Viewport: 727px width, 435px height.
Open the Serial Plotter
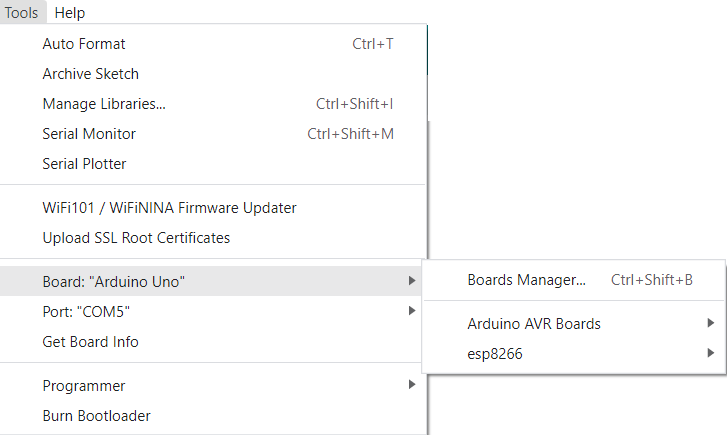pyautogui.click(x=84, y=164)
